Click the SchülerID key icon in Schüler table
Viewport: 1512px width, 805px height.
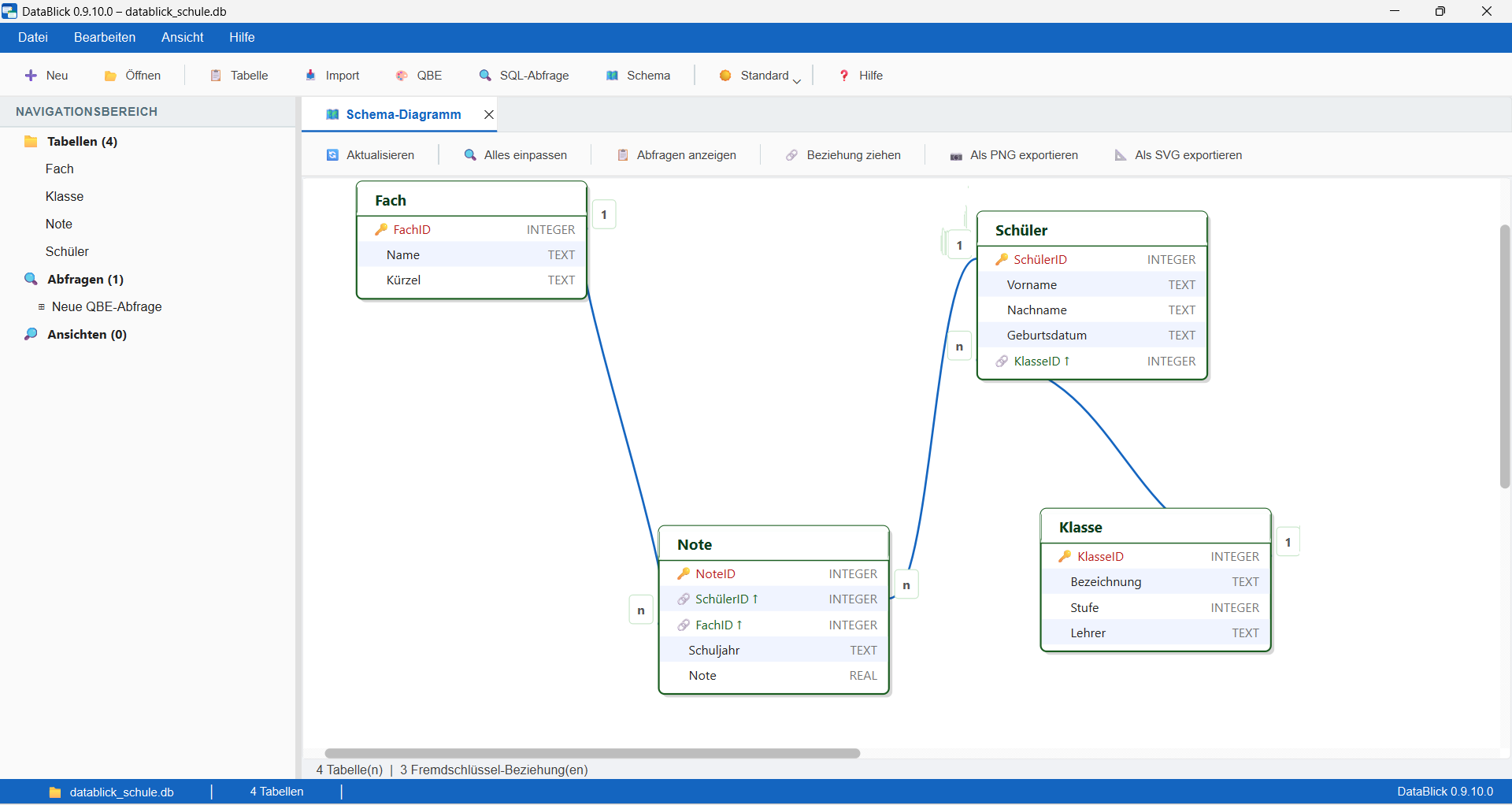click(1002, 259)
